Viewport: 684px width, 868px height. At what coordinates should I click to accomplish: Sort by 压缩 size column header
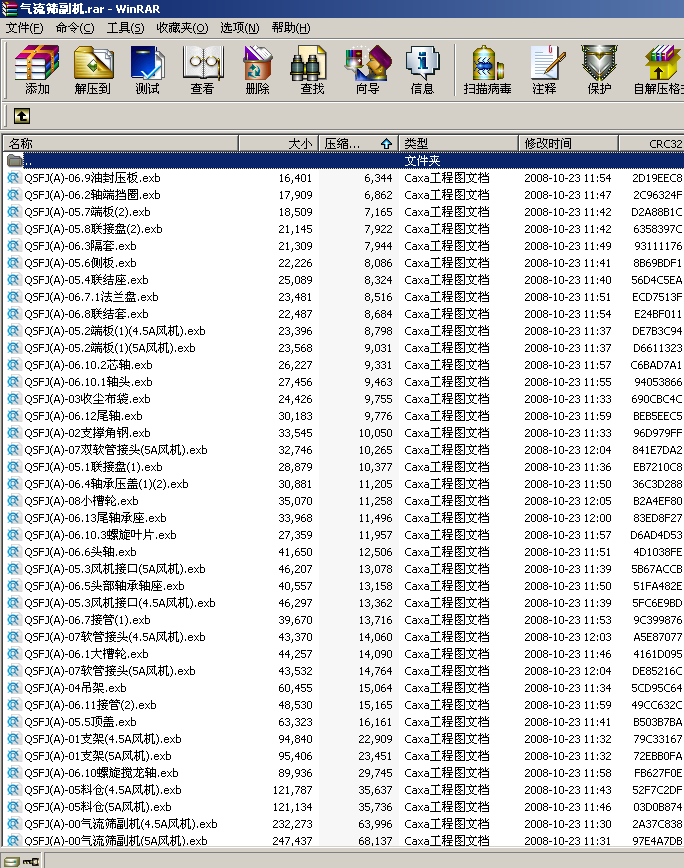(358, 143)
